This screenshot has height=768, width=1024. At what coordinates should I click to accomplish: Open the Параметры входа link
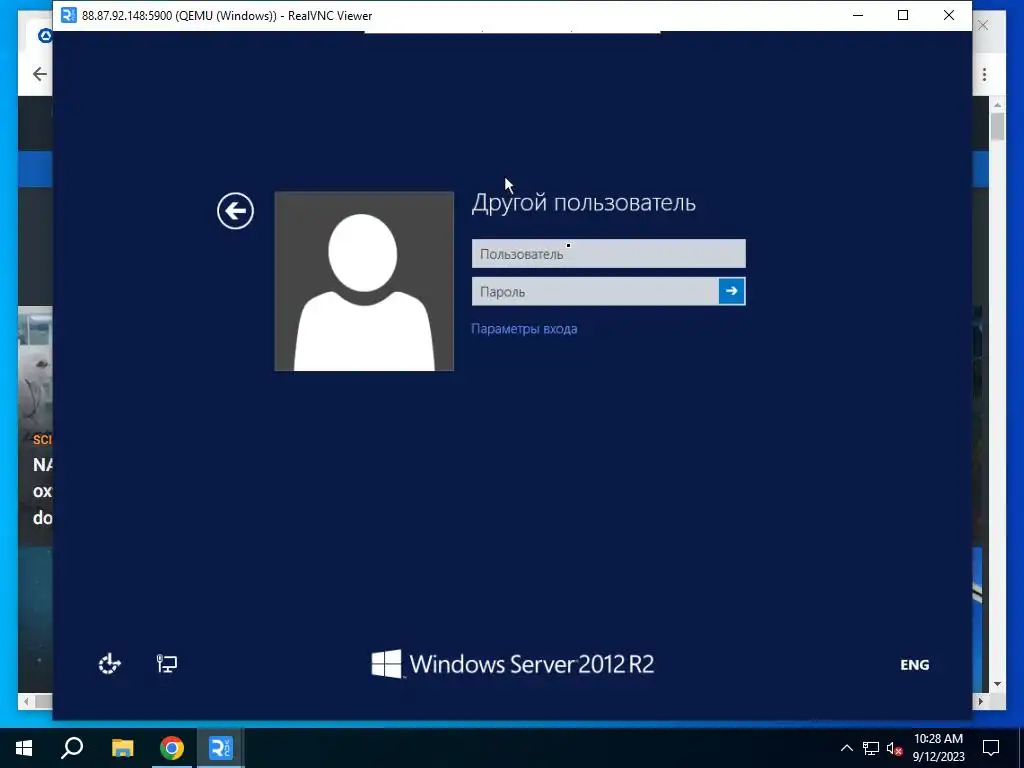pyautogui.click(x=524, y=329)
